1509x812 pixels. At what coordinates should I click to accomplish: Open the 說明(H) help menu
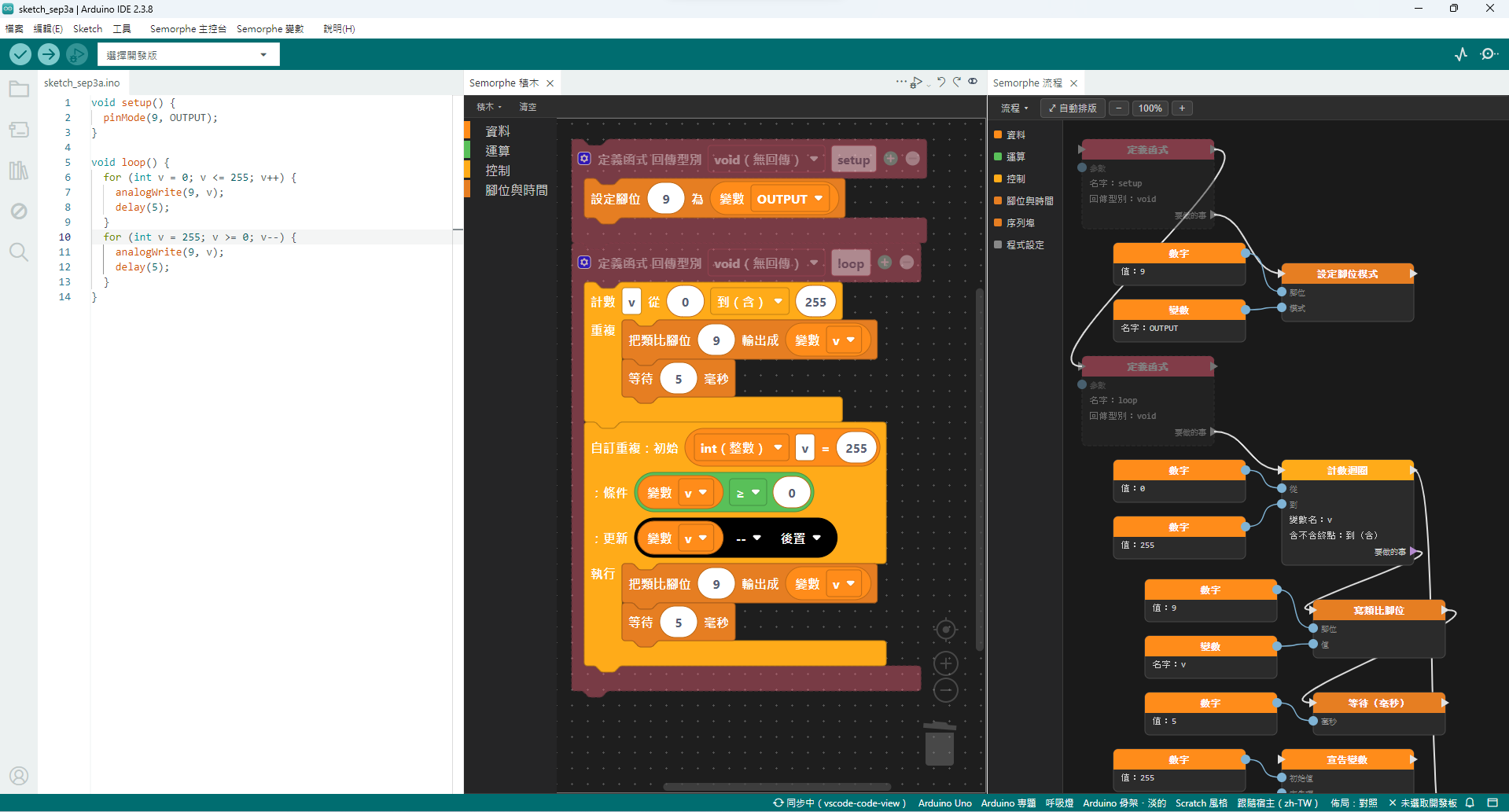coord(339,28)
